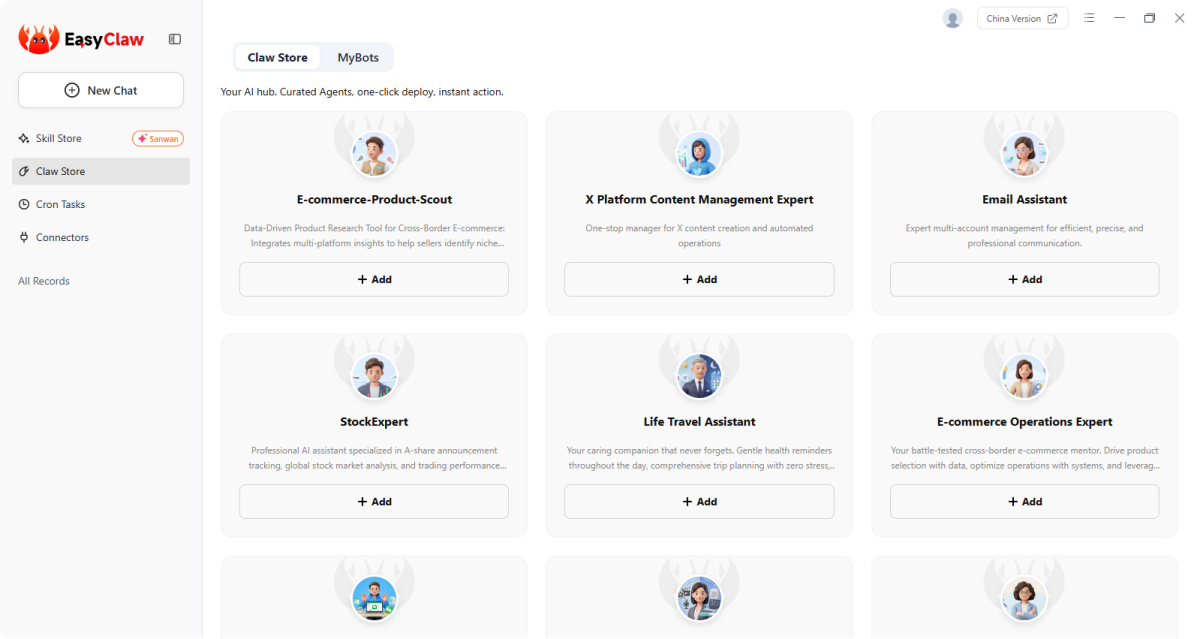Screen dimensions: 1200x639
Task: Open the list menu icon in title bar
Action: [x=1089, y=18]
